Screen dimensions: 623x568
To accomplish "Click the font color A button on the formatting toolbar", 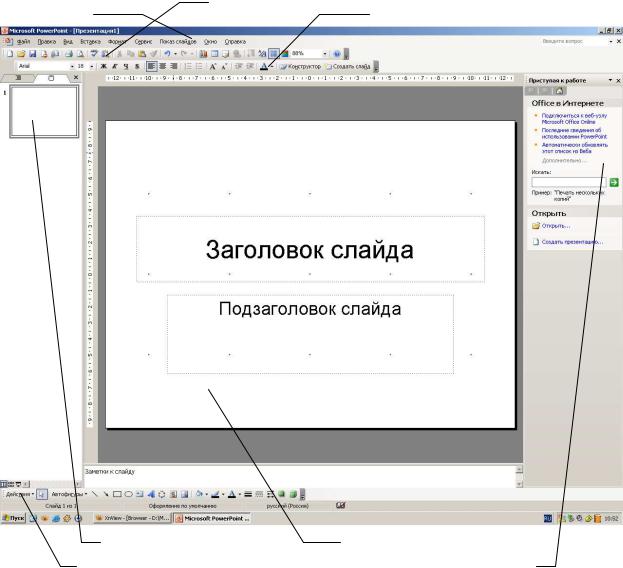I will point(264,66).
